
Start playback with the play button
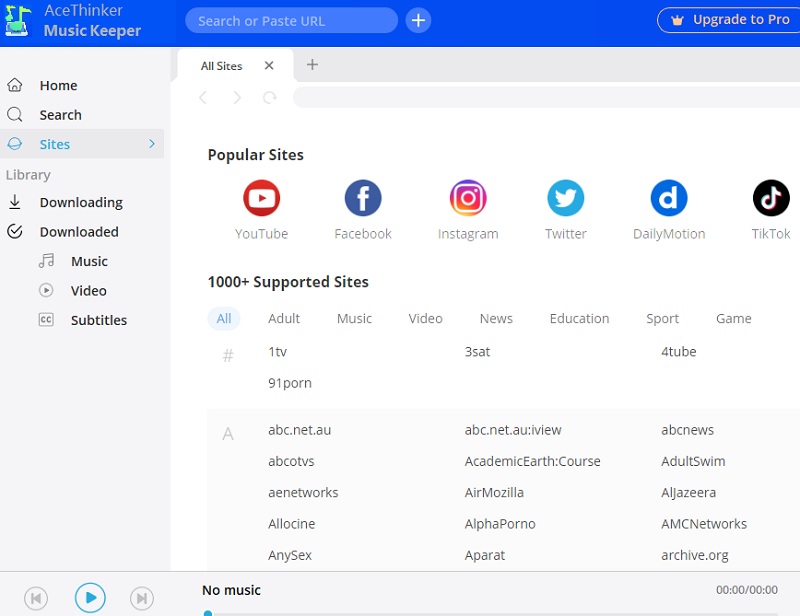point(90,598)
